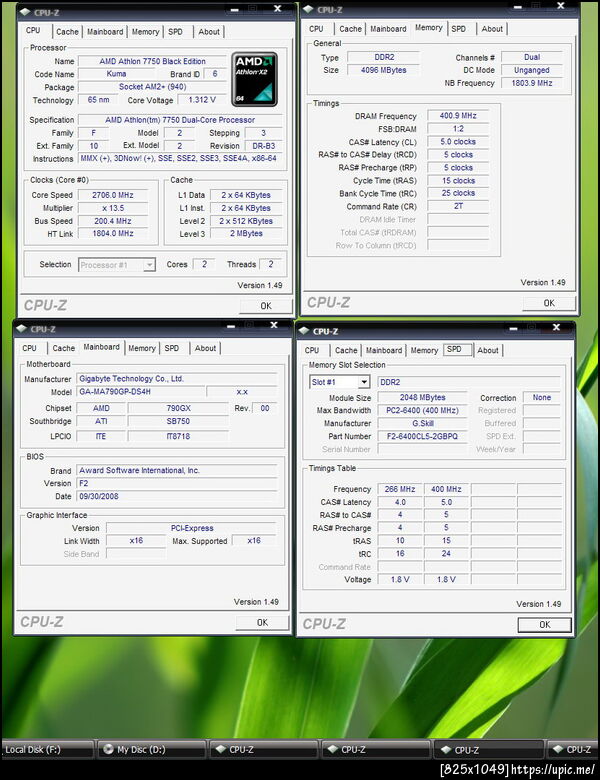Click Correction value None

click(x=542, y=397)
